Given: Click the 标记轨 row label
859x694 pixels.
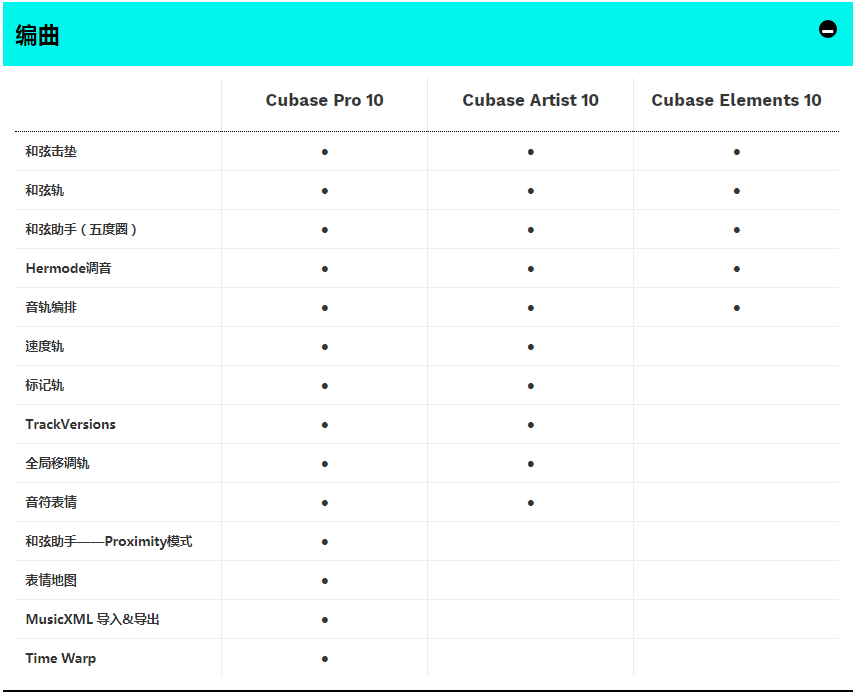Looking at the screenshot, I should click(44, 385).
